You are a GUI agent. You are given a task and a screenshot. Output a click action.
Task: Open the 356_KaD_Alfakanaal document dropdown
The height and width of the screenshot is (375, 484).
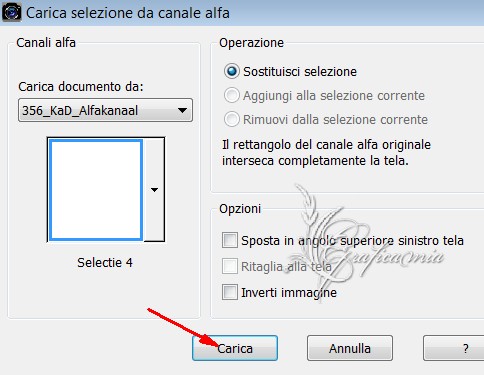coord(105,110)
